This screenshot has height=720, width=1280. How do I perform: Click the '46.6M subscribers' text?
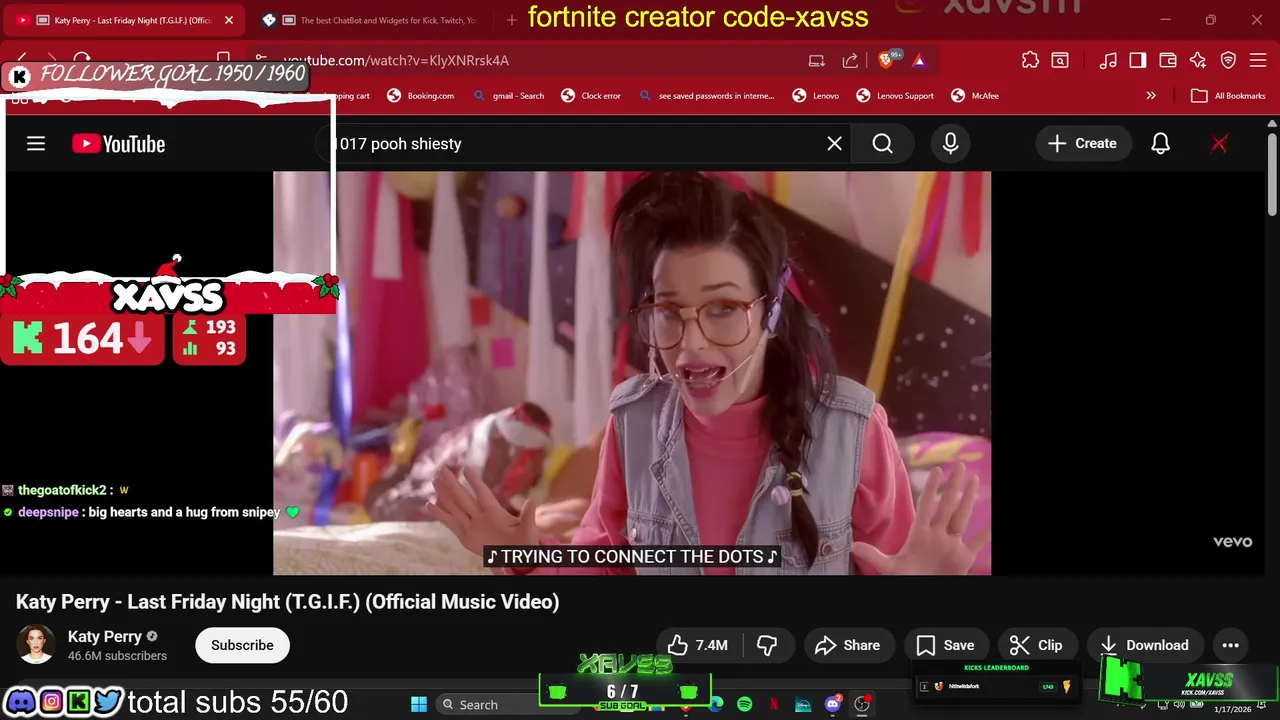tap(117, 656)
